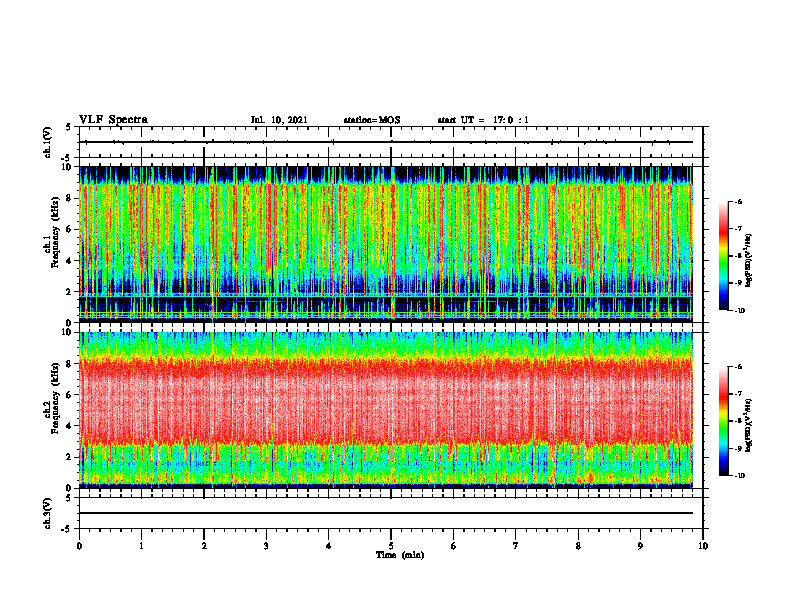
Task: Select the "6" kHz tick on ch.2 spectrogram
Action: tap(70, 395)
